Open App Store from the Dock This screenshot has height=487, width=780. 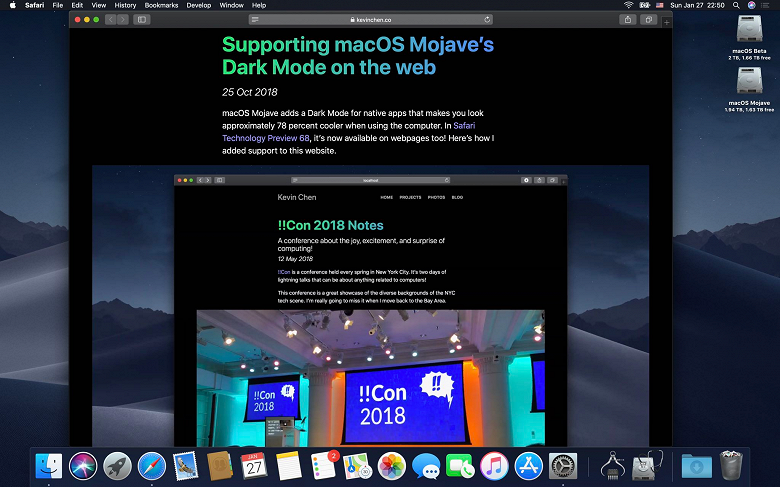pos(528,466)
